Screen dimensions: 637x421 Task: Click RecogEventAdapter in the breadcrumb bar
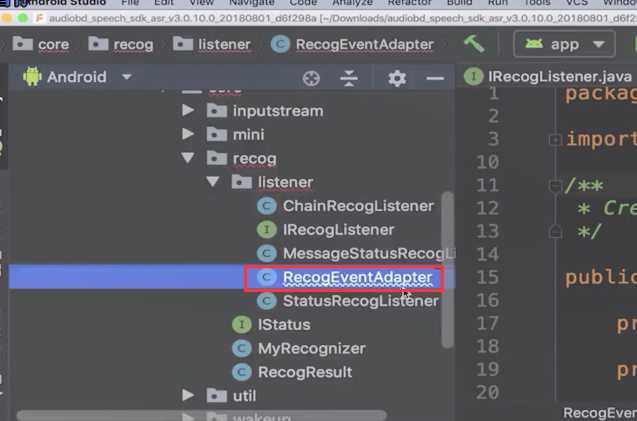tap(364, 45)
